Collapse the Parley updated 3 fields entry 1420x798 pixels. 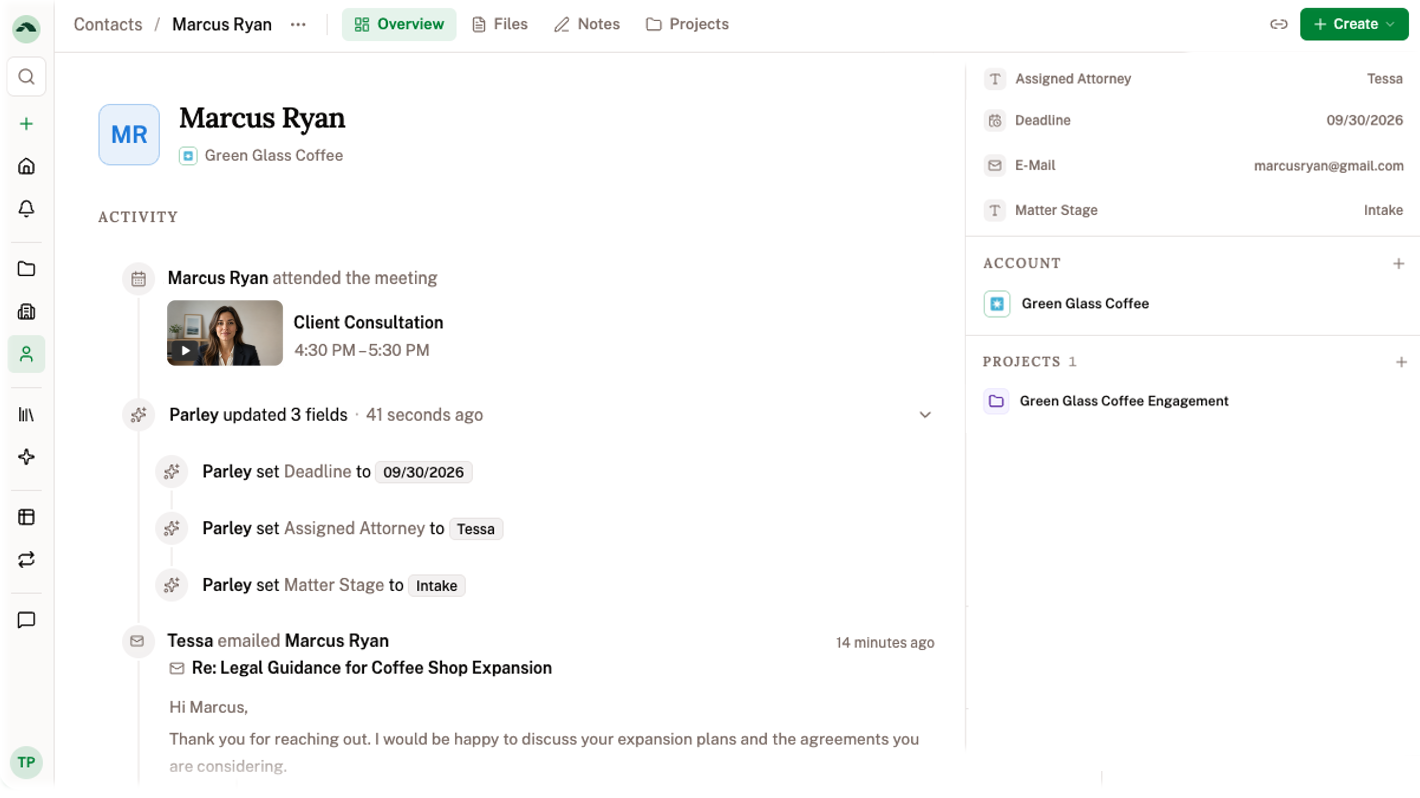coord(925,415)
